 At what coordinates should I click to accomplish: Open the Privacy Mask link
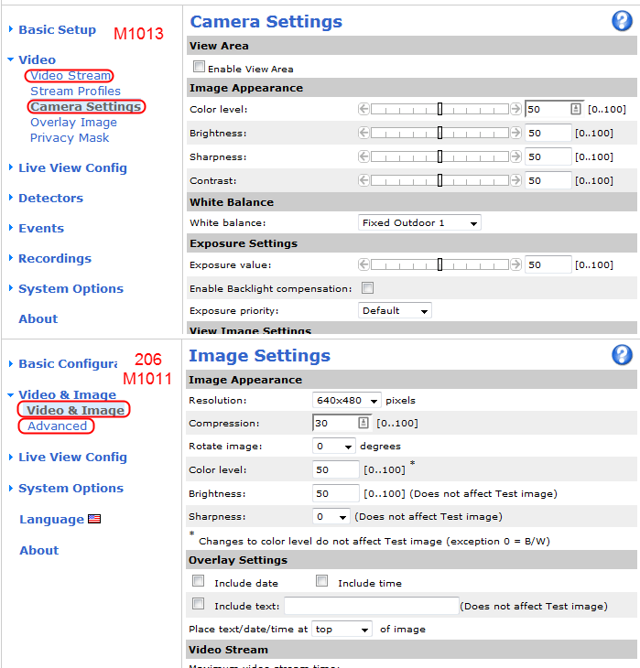[x=69, y=138]
